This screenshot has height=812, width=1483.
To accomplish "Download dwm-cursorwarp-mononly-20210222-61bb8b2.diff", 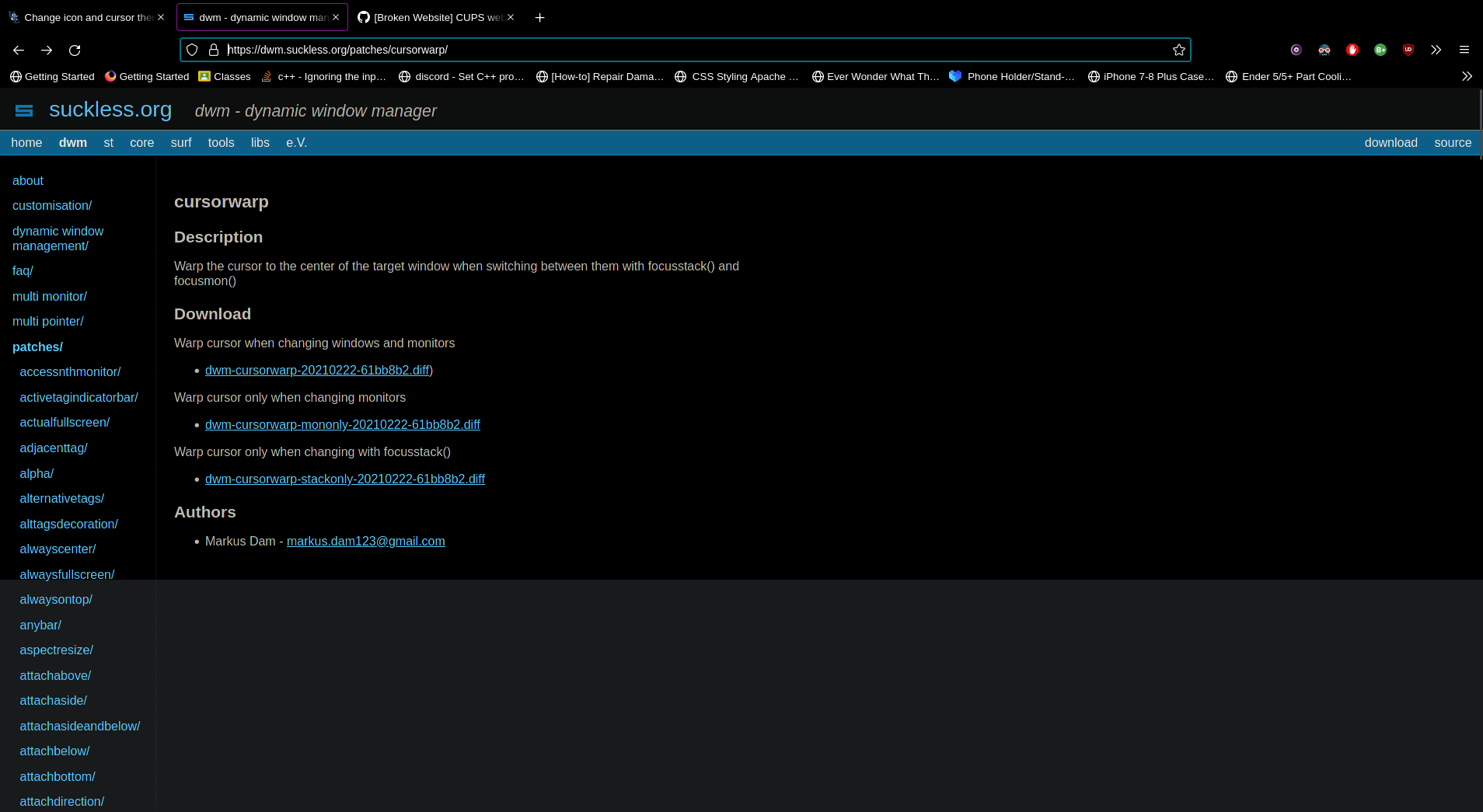I will (342, 424).
